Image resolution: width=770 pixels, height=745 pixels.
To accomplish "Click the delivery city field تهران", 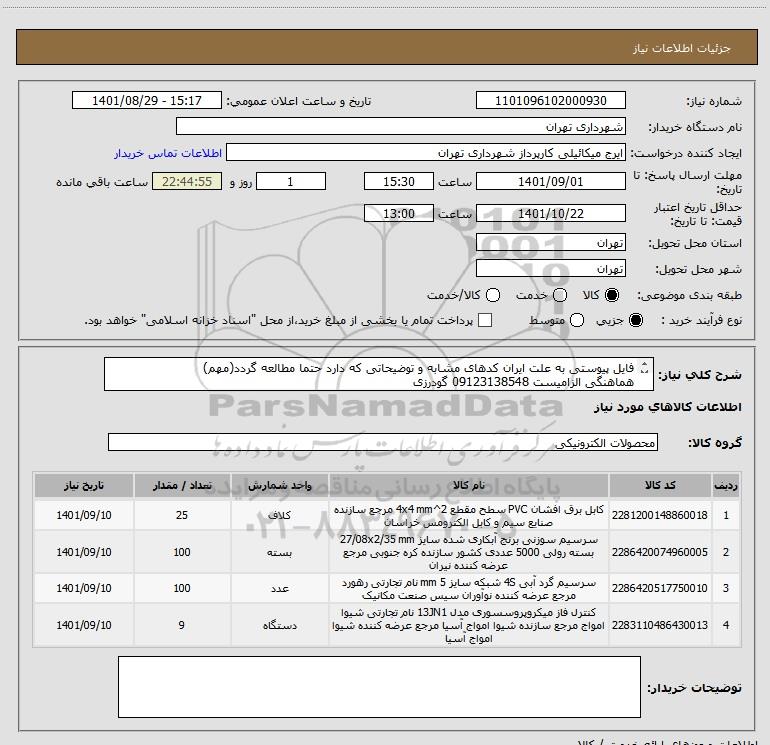I will (550, 269).
